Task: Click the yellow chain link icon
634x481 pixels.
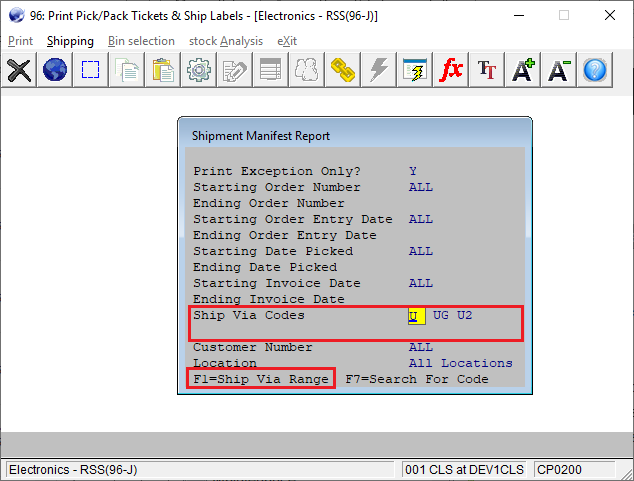Action: 343,70
